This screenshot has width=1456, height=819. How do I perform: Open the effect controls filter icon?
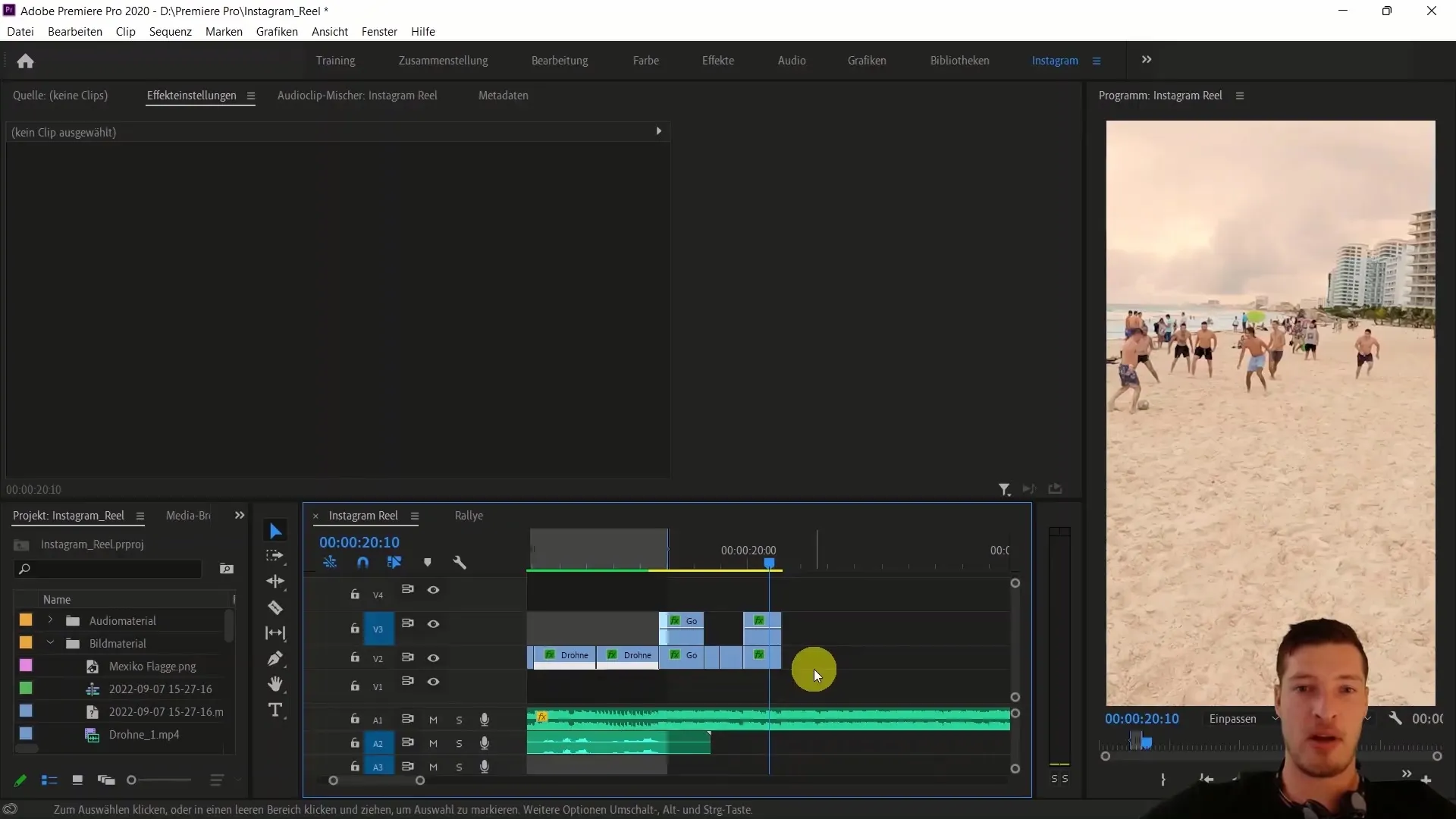(x=1004, y=490)
